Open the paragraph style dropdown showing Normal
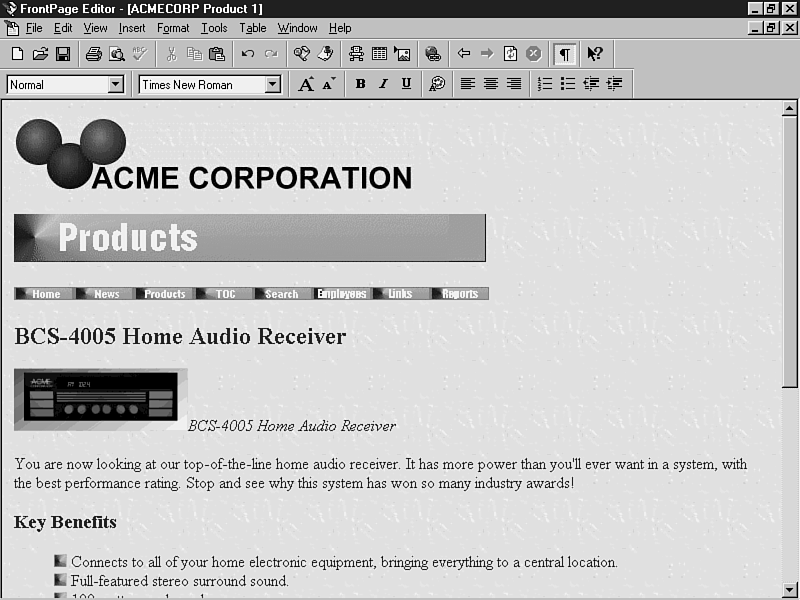800x600 pixels. coord(115,85)
